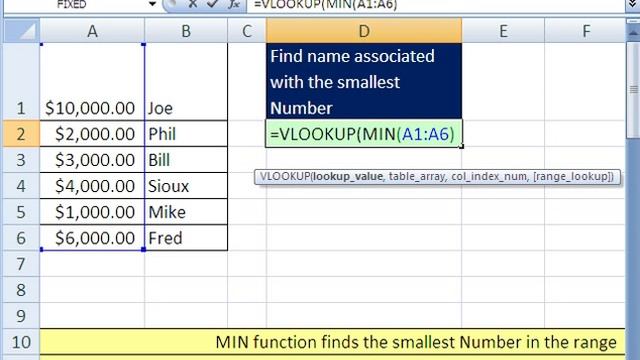
Task: Select all cells with the corner button
Action: [22, 31]
